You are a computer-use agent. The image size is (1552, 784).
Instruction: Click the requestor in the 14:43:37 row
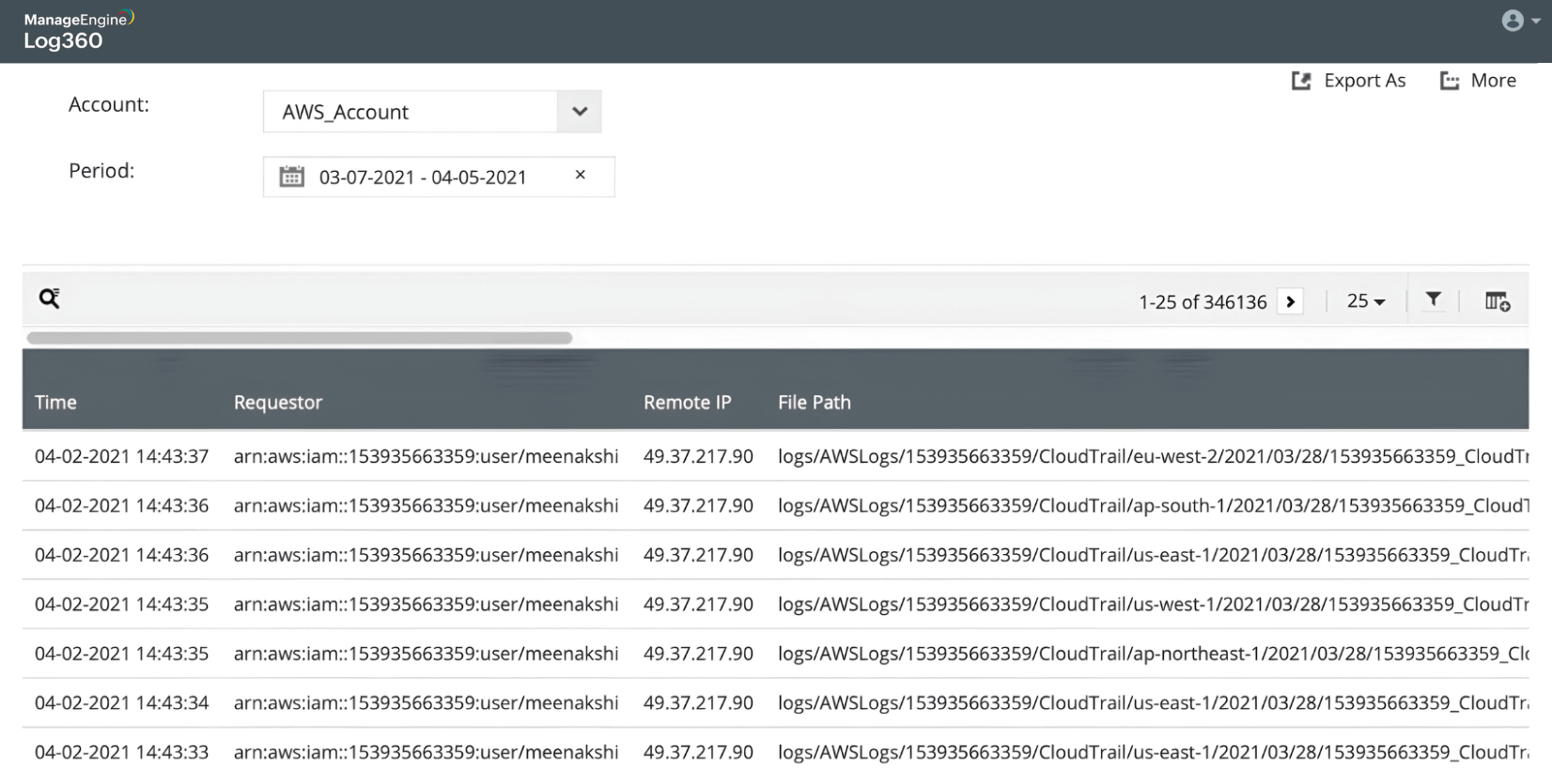pyautogui.click(x=427, y=456)
